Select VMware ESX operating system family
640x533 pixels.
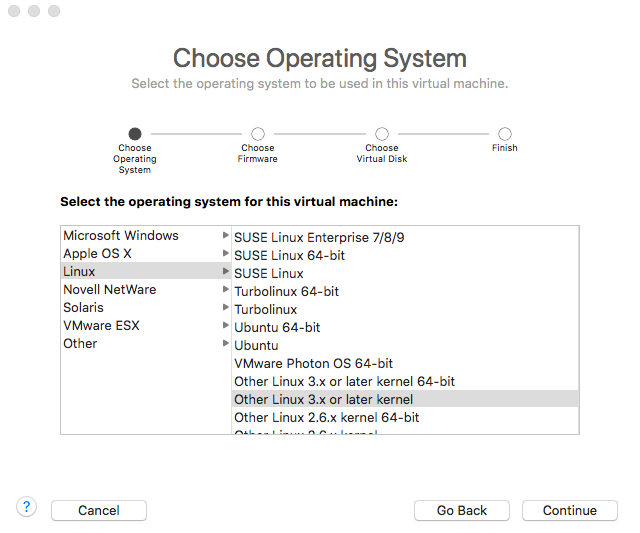101,325
